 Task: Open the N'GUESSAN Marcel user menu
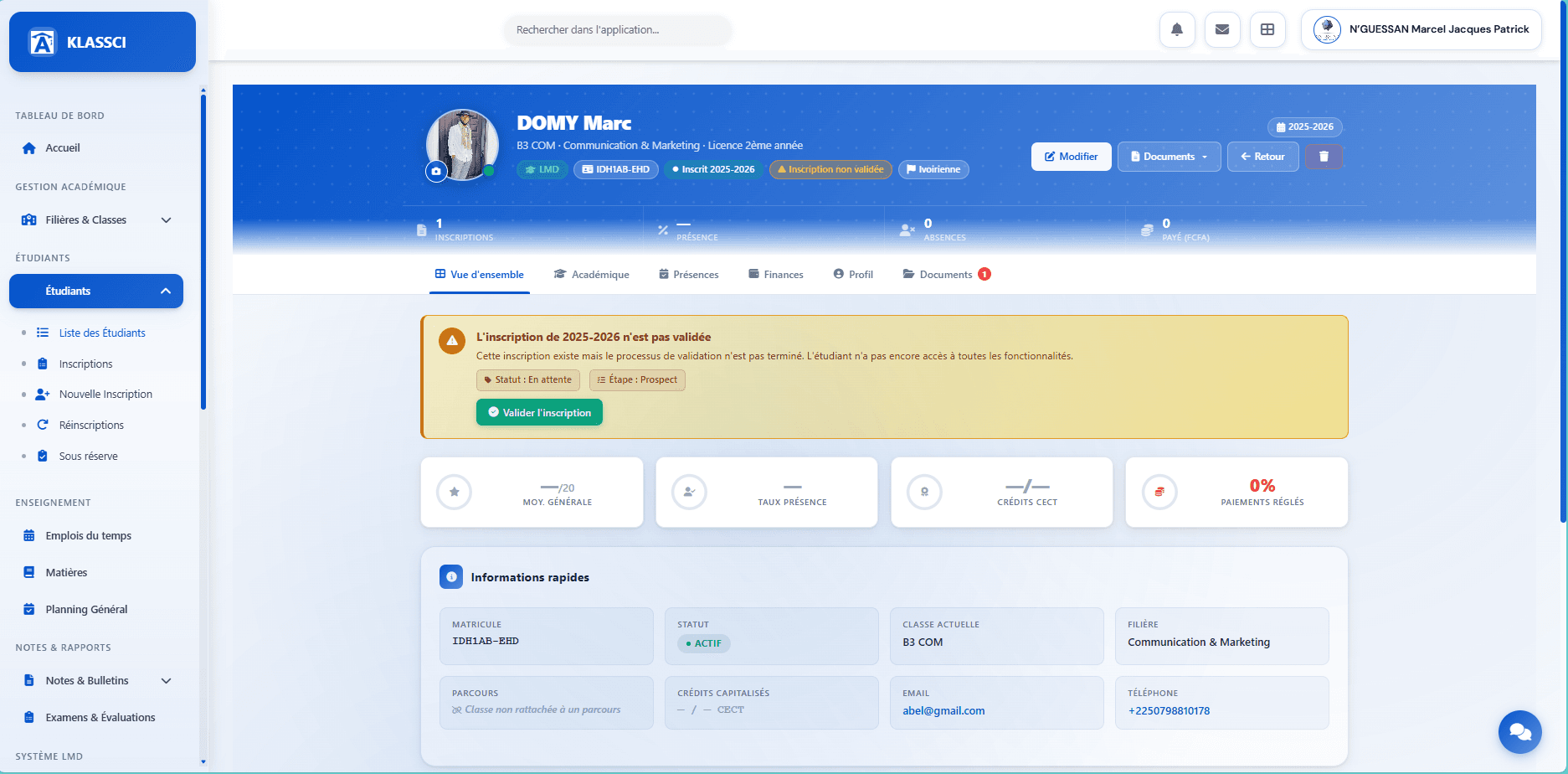tap(1421, 29)
